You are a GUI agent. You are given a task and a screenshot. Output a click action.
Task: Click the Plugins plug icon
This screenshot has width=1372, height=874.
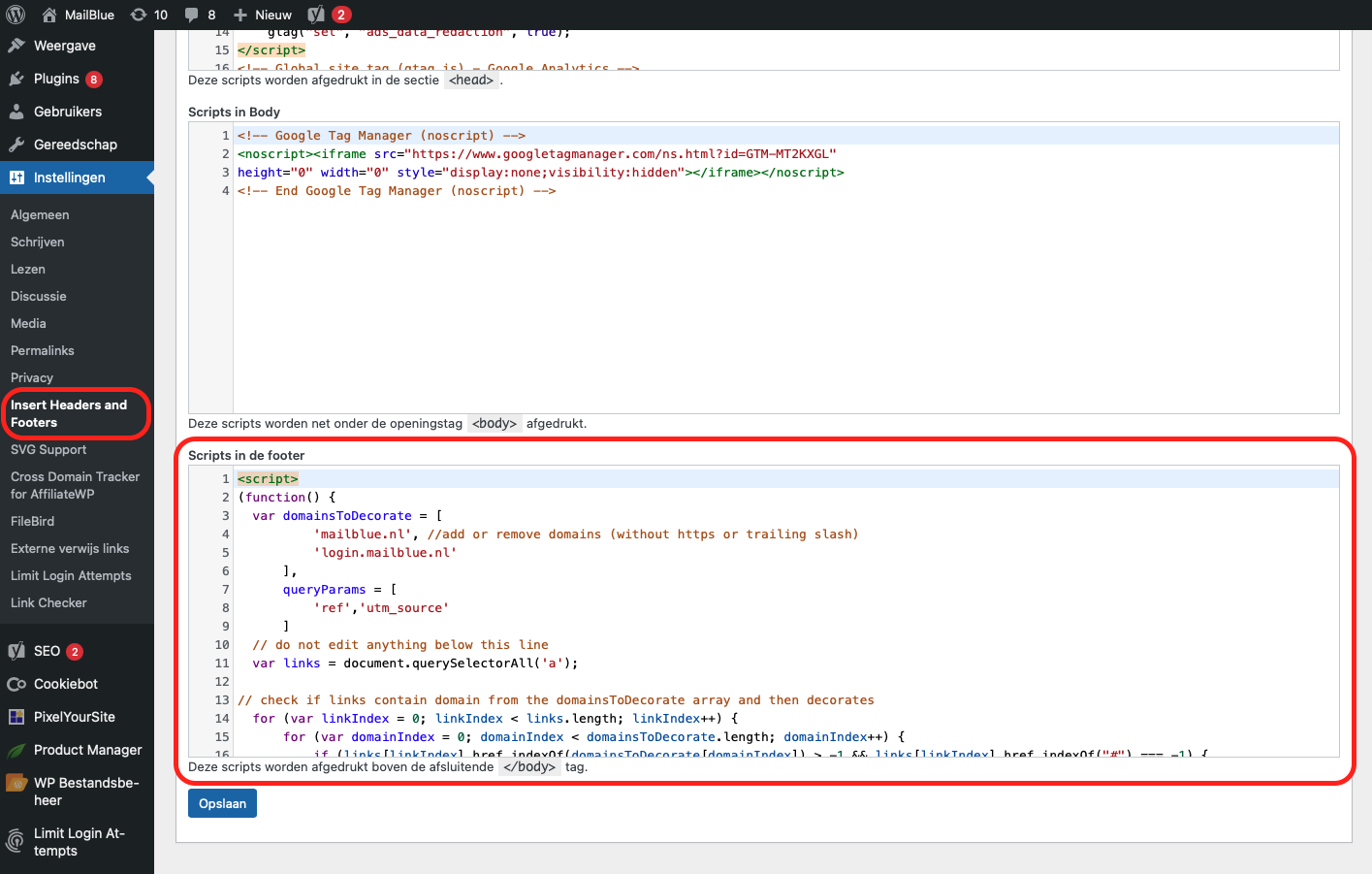pyautogui.click(x=16, y=79)
